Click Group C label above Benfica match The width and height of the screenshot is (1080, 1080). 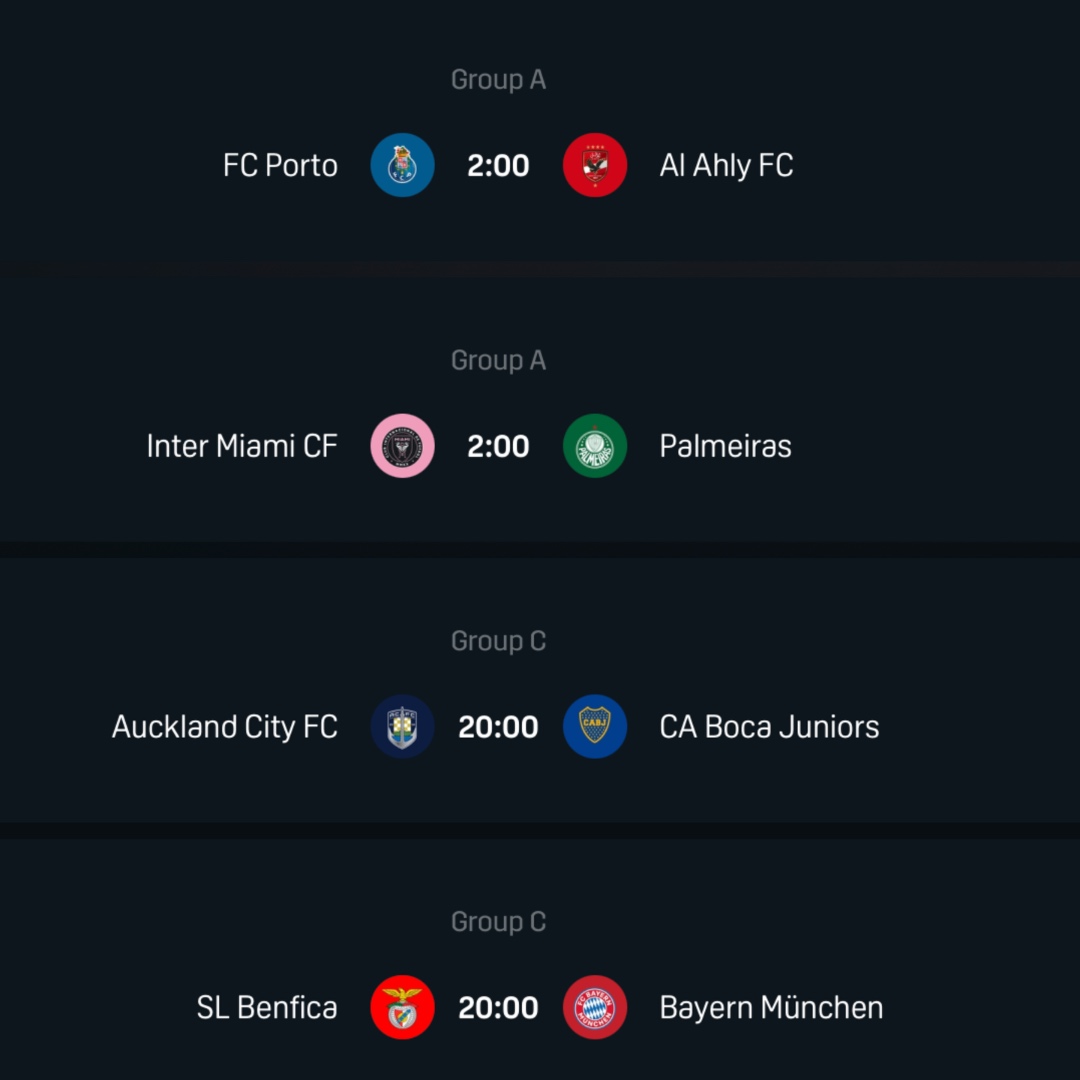[x=498, y=921]
